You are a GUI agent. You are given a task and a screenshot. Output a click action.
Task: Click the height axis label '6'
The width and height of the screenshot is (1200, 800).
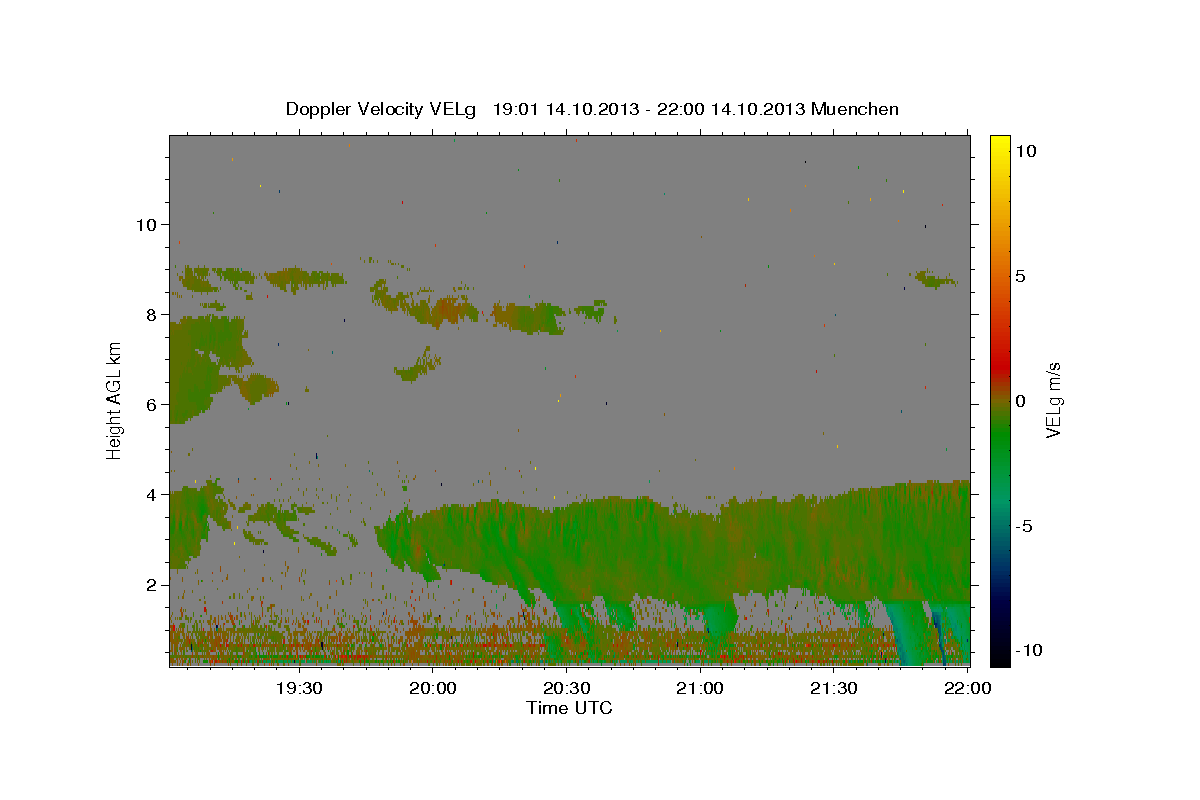[x=150, y=404]
